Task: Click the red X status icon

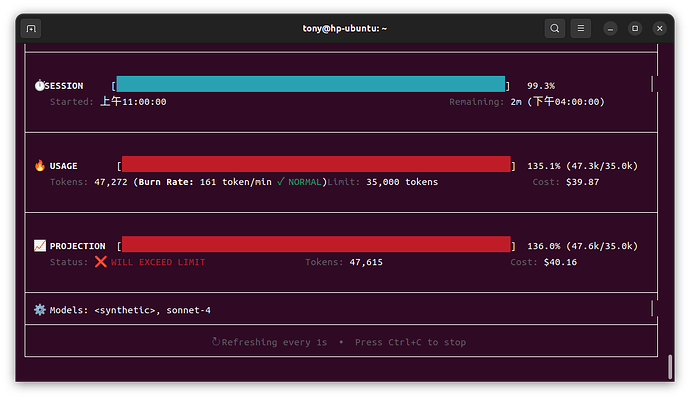Action: [x=101, y=262]
